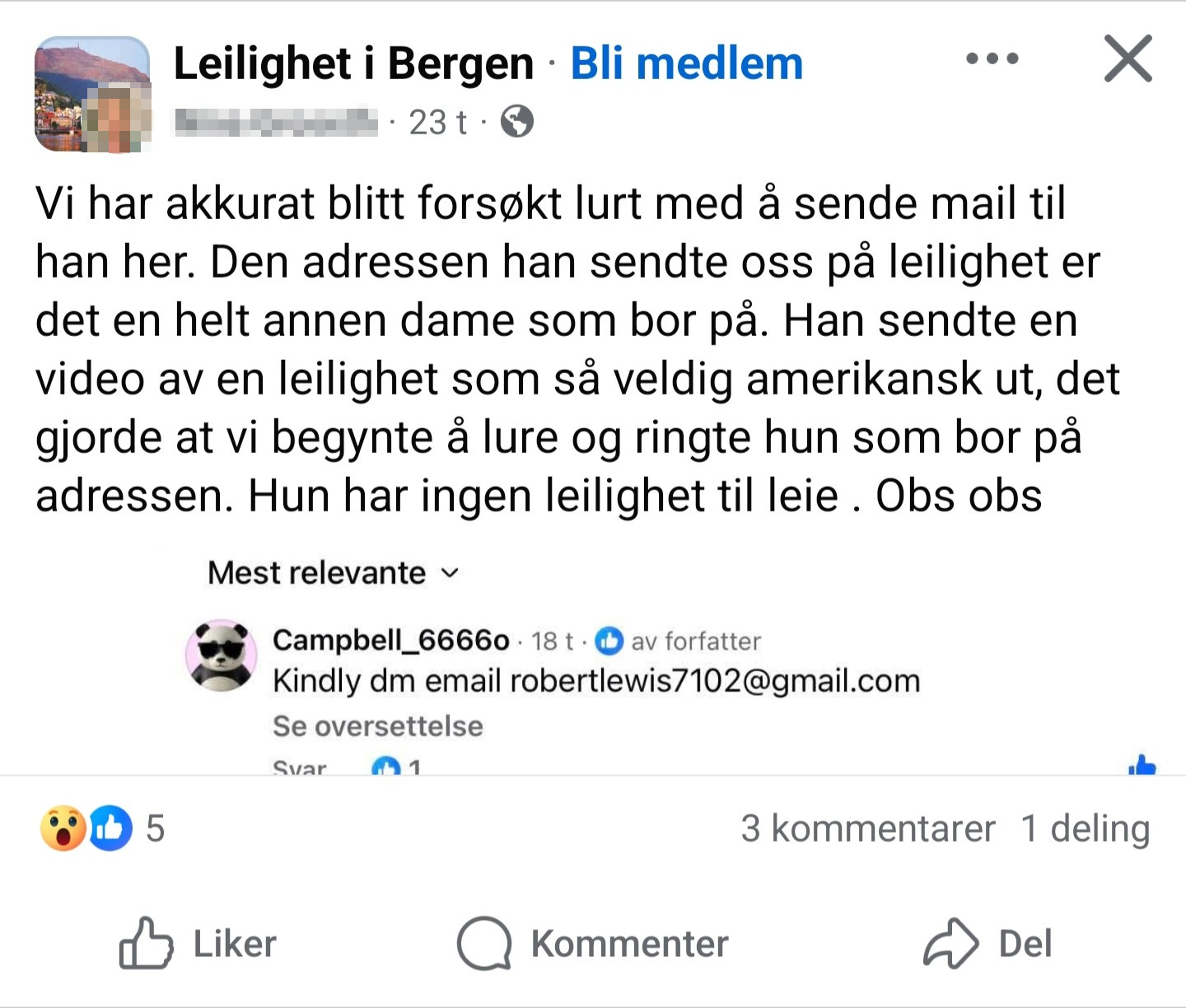The height and width of the screenshot is (1008, 1186).
Task: Tap Se oversettelse to translate comment
Action: pos(377,726)
